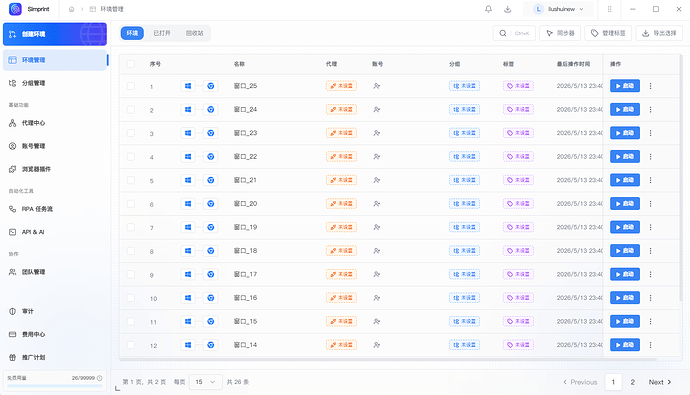Open the more-options menu for 窗口_21
The height and width of the screenshot is (395, 690).
pos(650,180)
